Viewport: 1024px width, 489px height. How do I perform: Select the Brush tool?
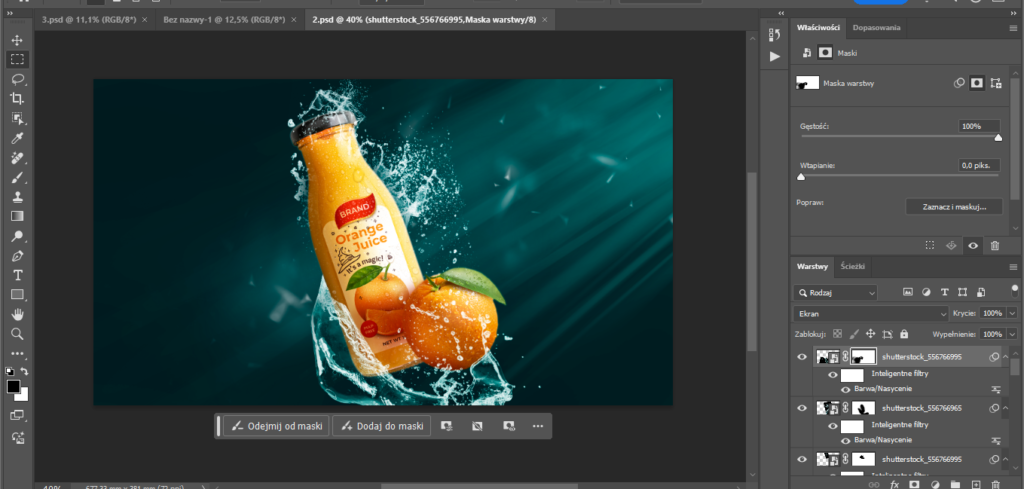(x=17, y=177)
